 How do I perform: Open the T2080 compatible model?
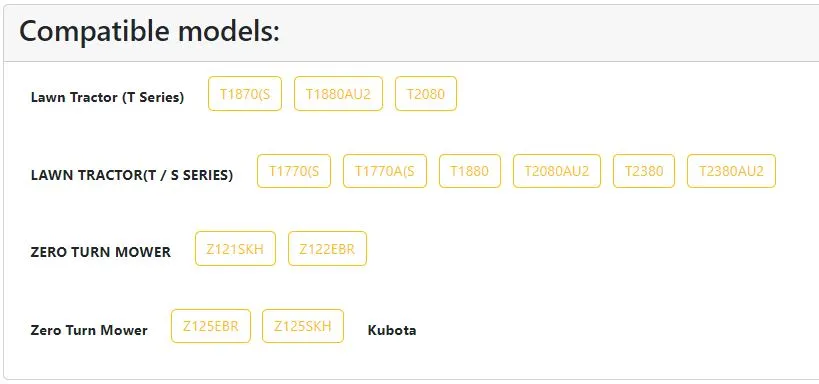(426, 94)
